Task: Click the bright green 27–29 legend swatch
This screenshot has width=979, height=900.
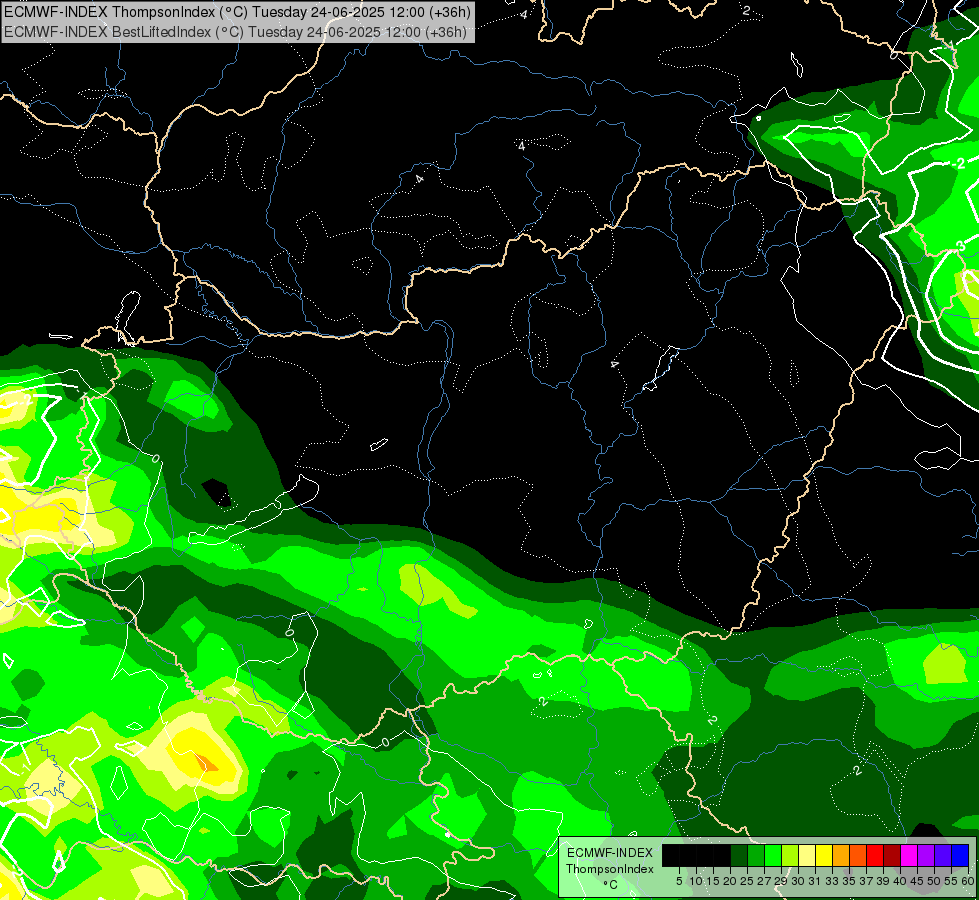Action: [773, 855]
